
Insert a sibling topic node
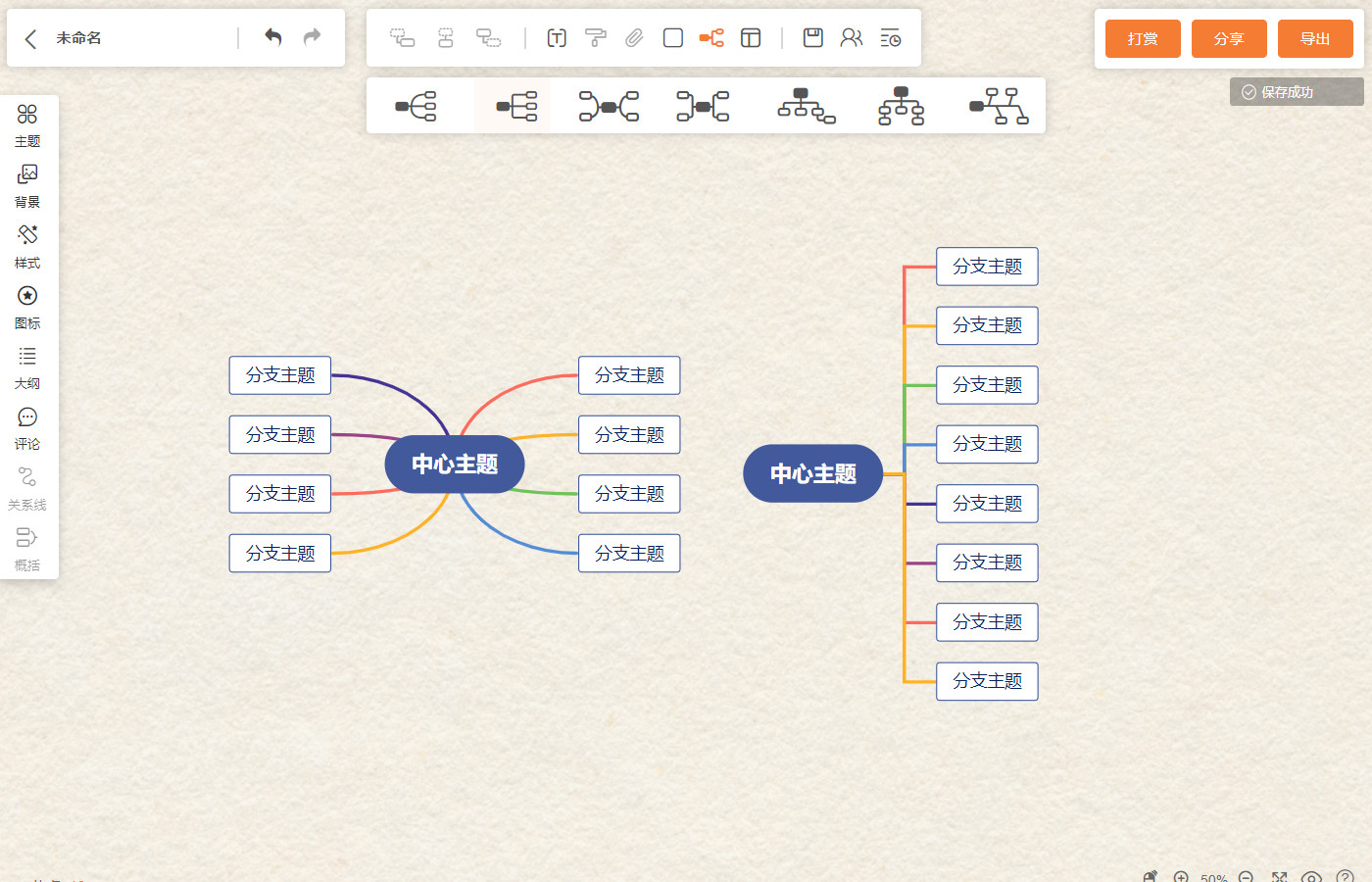pos(446,38)
